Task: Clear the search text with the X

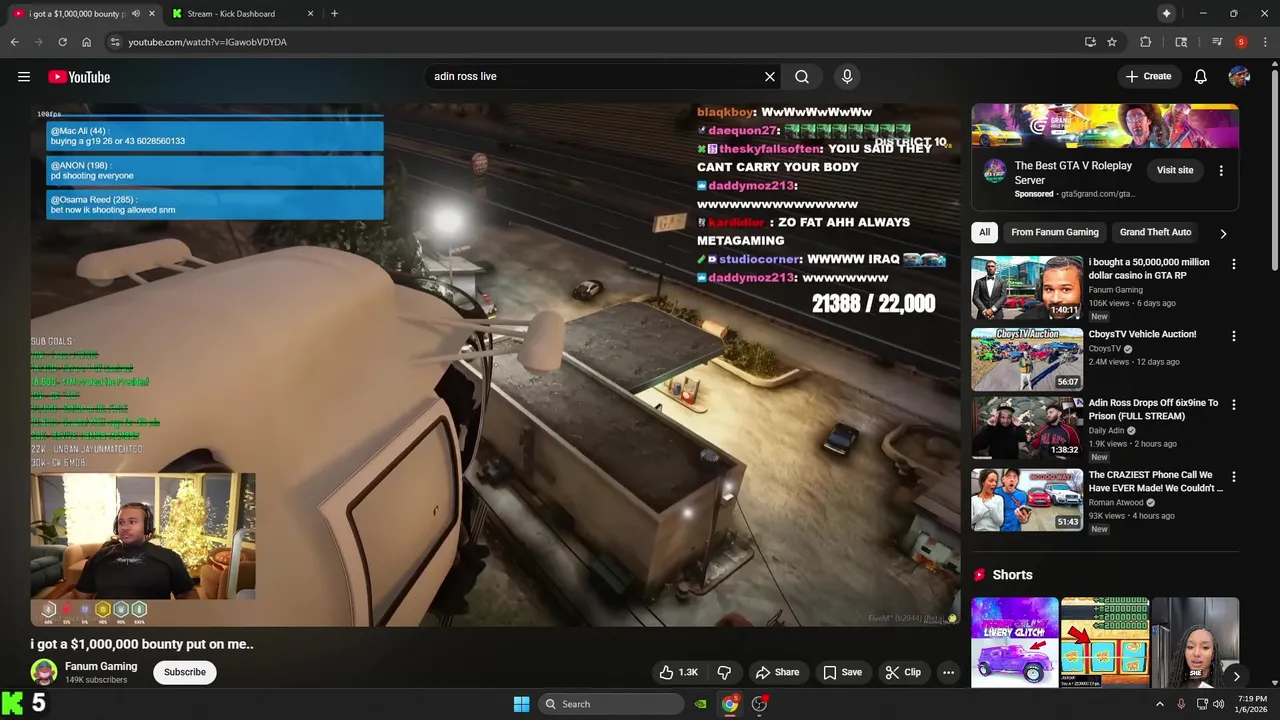Action: [x=770, y=76]
